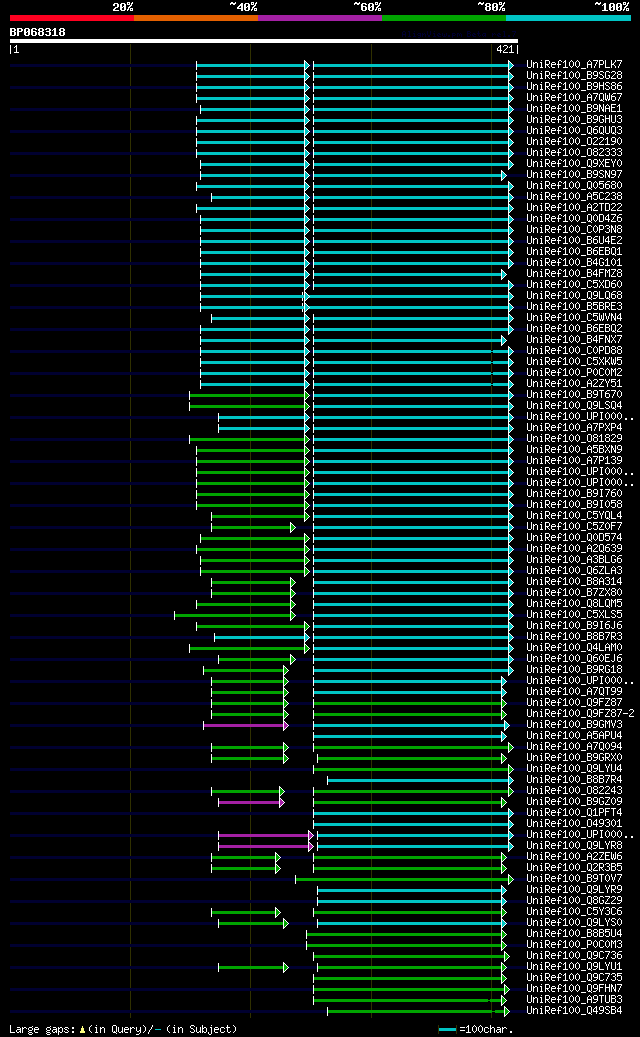Select the UniRef100_Q4LAM0 label
The image size is (640, 1037).
[x=574, y=647]
